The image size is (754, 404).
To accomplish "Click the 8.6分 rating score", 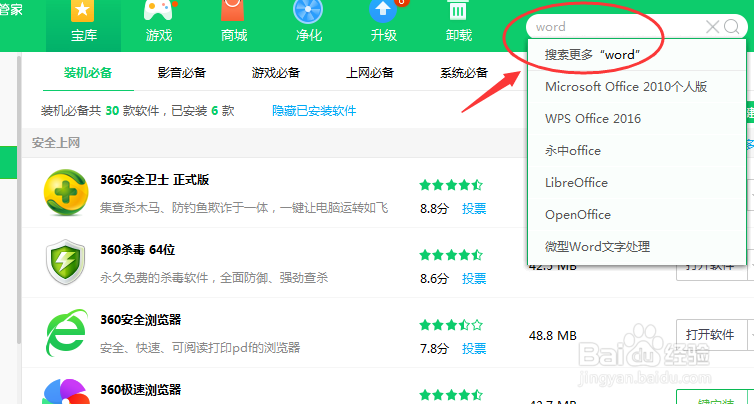I will pos(434,278).
